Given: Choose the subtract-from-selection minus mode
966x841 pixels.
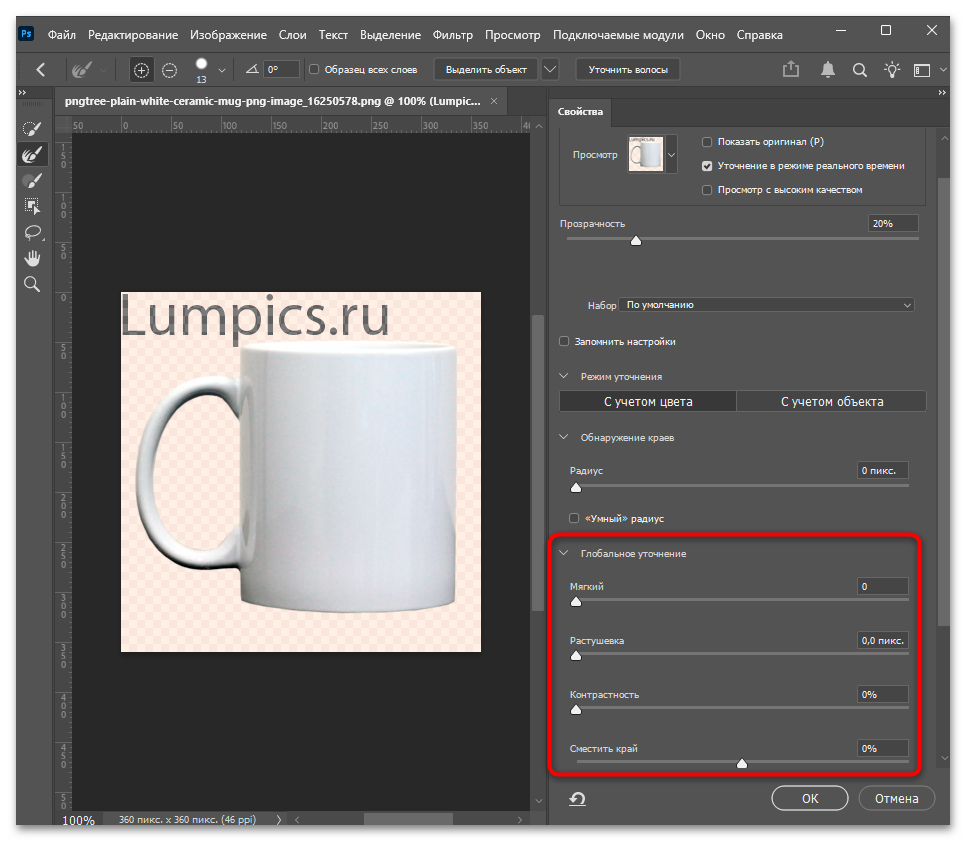Looking at the screenshot, I should pos(169,70).
